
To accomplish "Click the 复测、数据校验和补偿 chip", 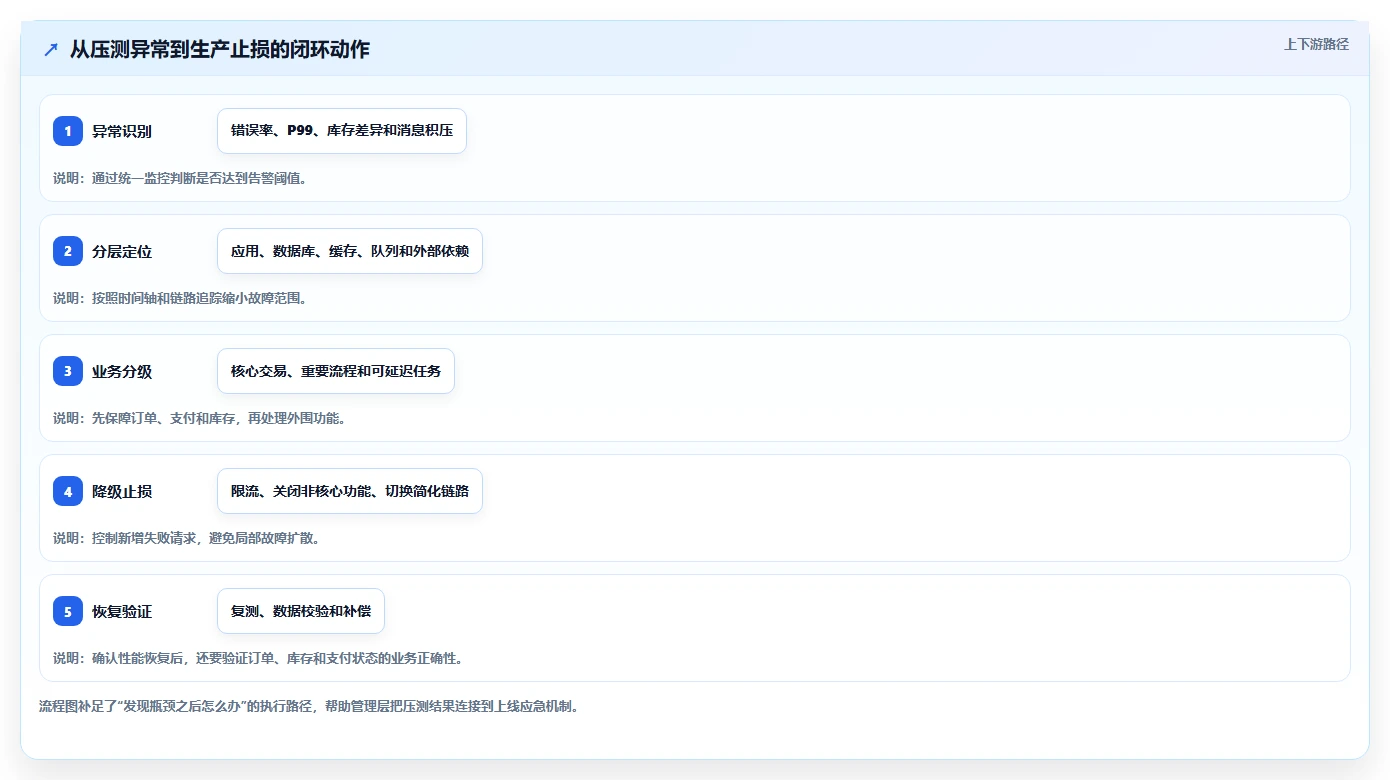I will click(x=301, y=611).
